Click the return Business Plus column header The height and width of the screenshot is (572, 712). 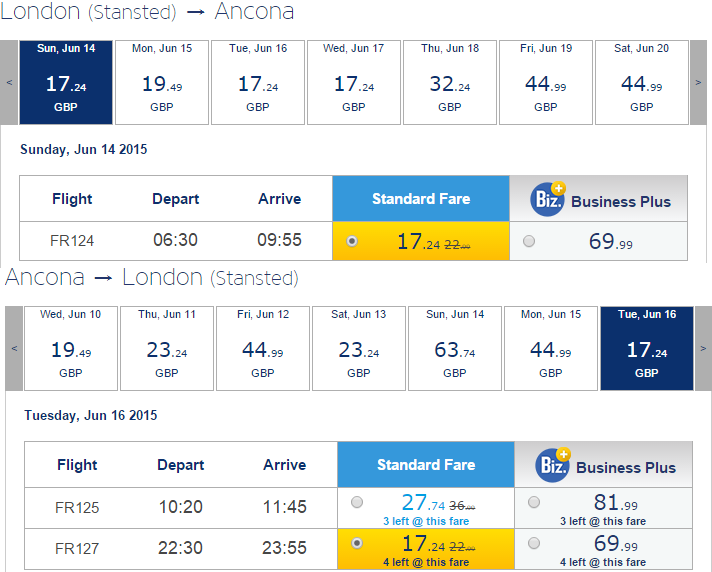(x=603, y=465)
